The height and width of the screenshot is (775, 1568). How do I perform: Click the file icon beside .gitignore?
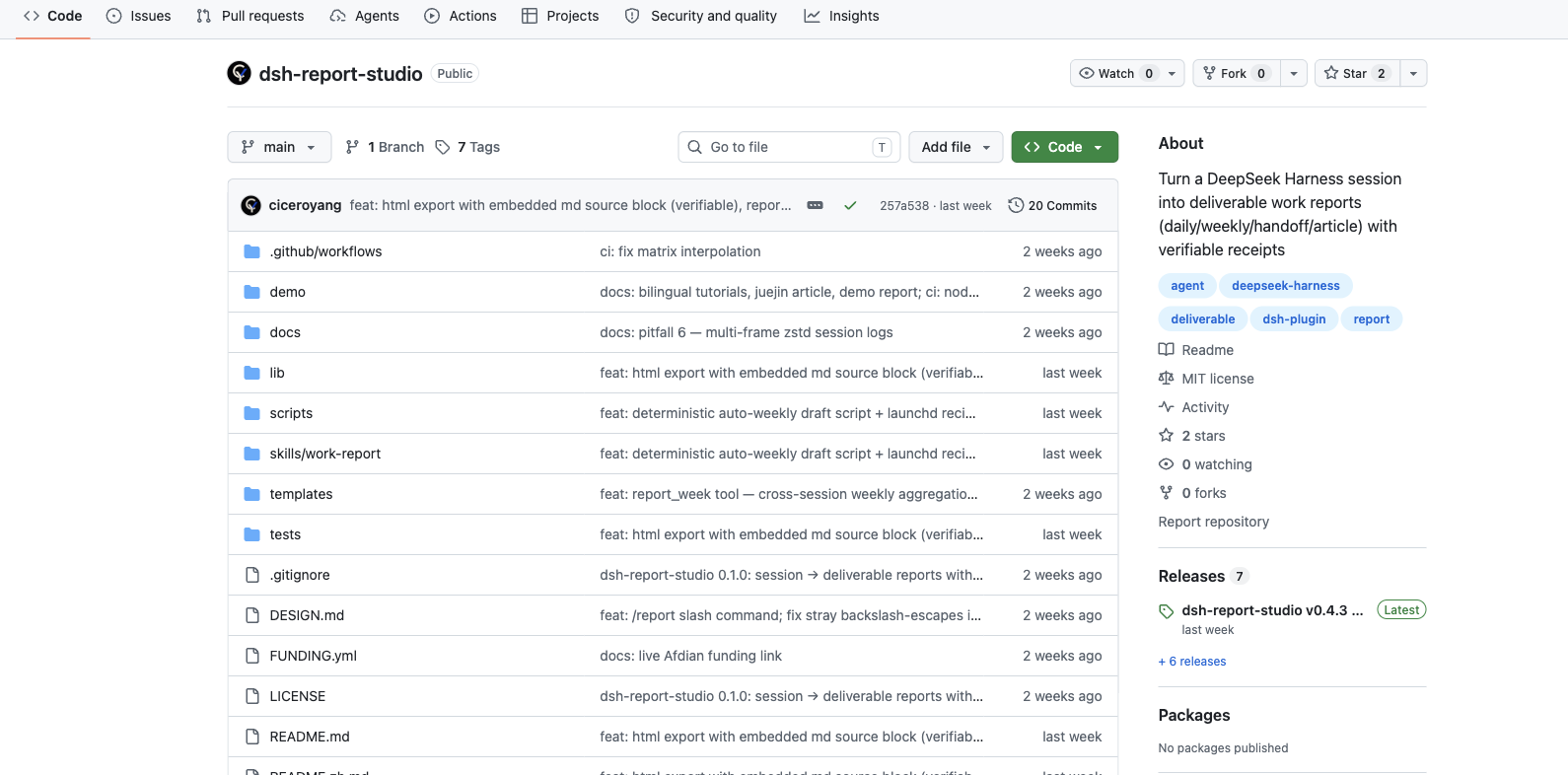pos(252,575)
